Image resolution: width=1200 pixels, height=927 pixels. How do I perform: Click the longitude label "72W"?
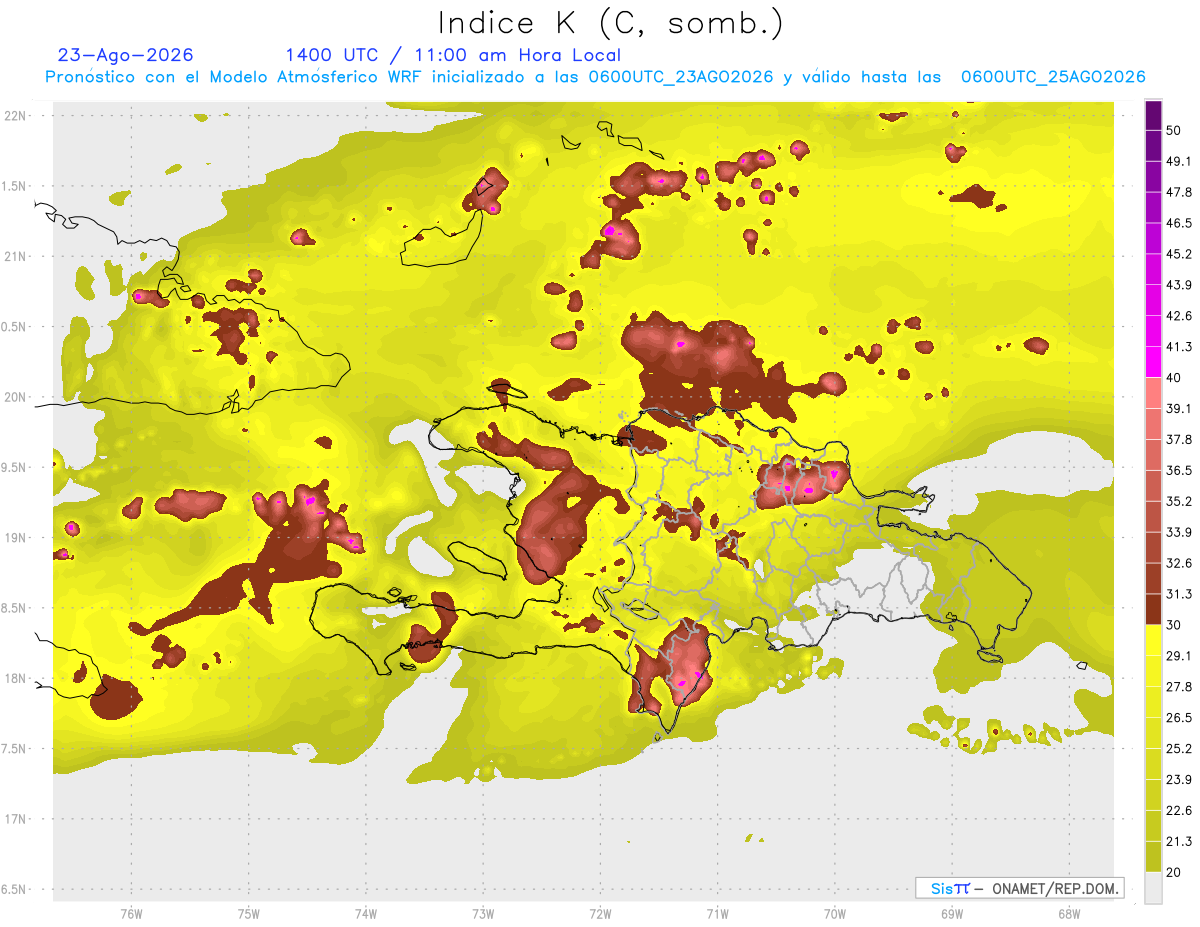click(x=601, y=914)
